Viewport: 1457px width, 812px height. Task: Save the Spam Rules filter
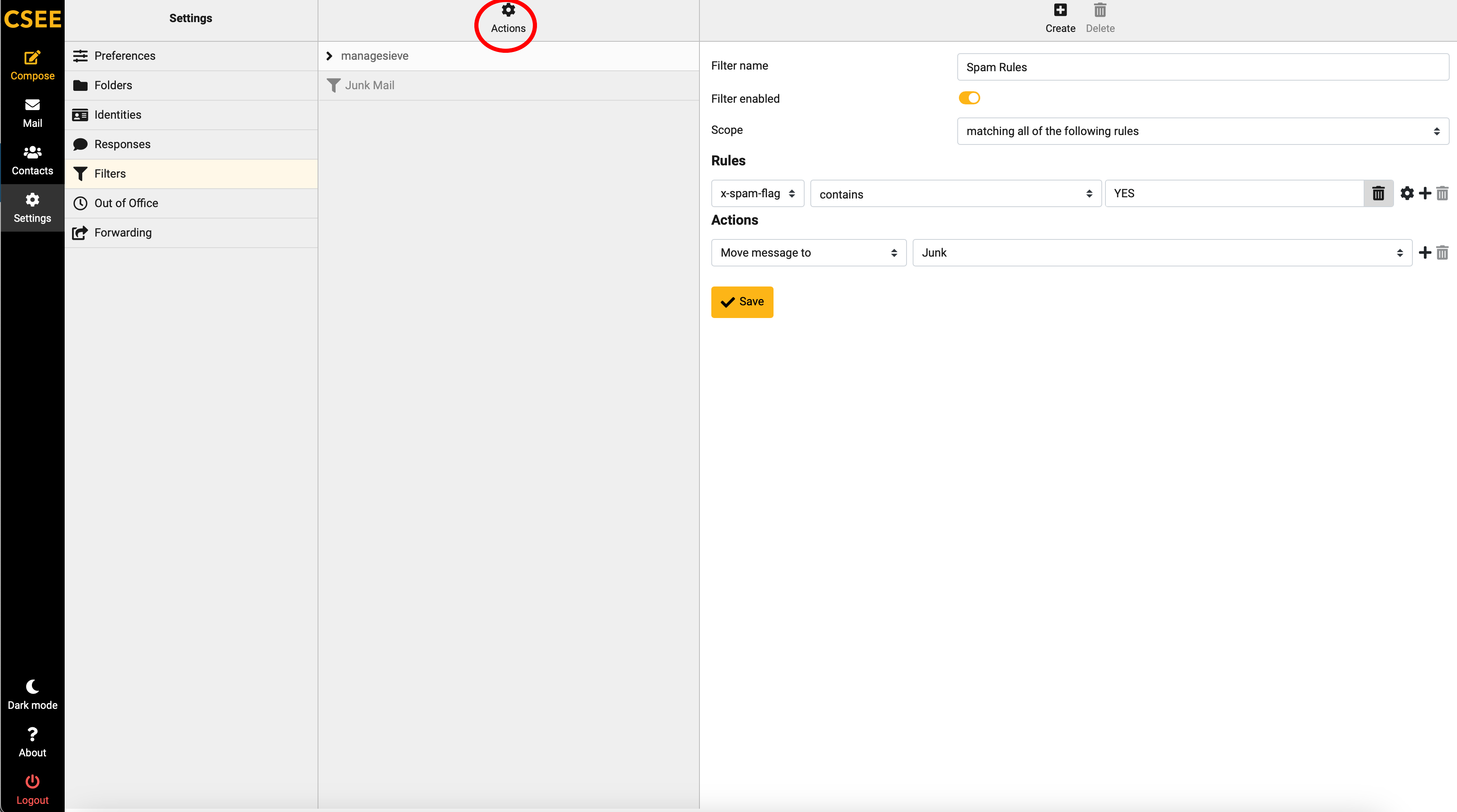pyautogui.click(x=742, y=302)
